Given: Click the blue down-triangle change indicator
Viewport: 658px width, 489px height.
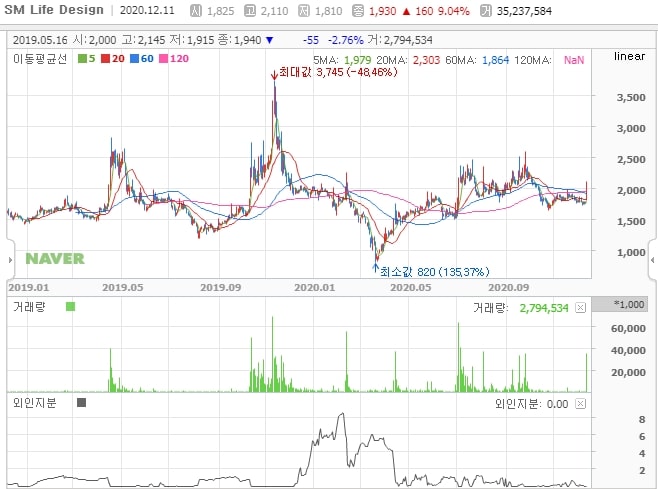Looking at the screenshot, I should 269,41.
